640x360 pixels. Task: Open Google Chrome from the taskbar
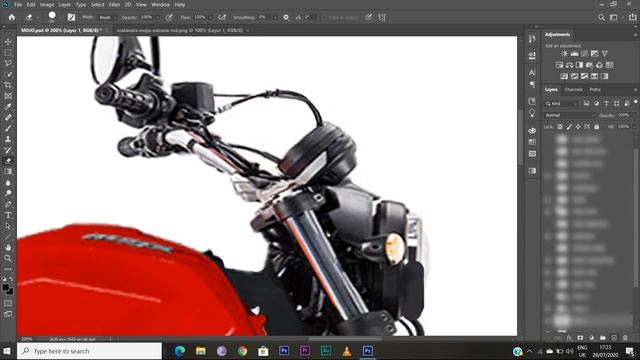[x=242, y=351]
